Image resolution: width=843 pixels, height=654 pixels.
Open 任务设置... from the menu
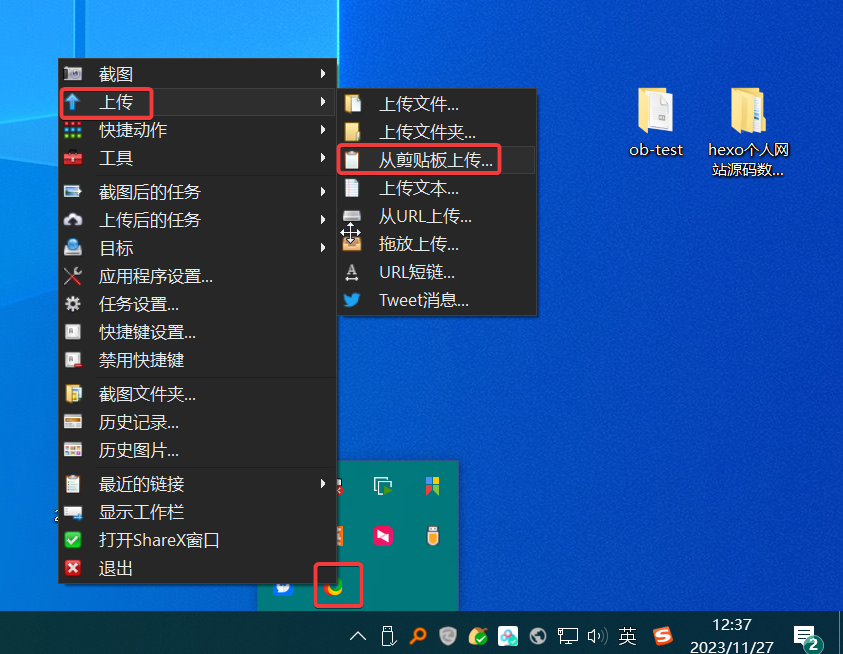[x=197, y=304]
